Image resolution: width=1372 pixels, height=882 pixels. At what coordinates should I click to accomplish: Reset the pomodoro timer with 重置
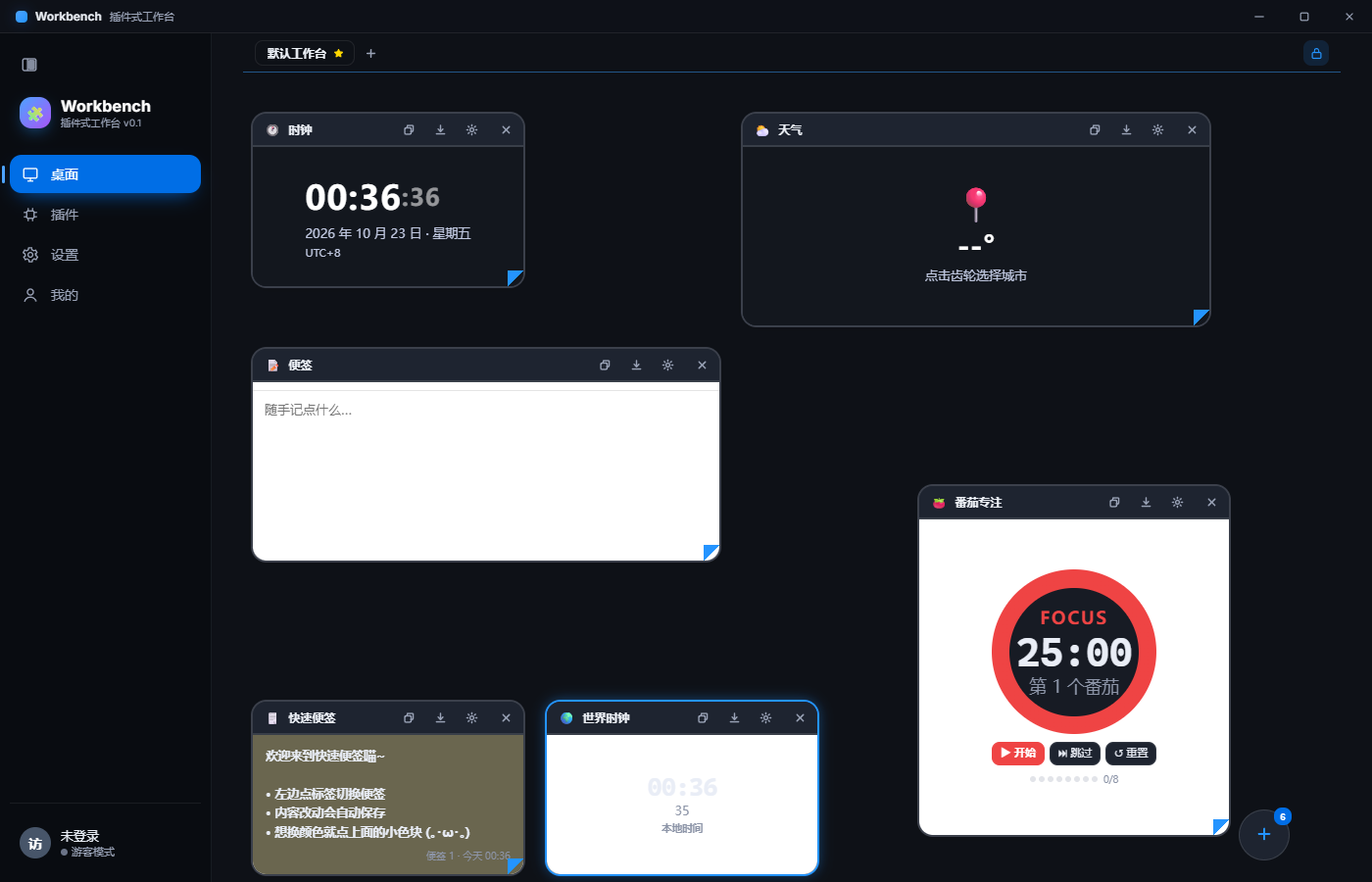1131,753
